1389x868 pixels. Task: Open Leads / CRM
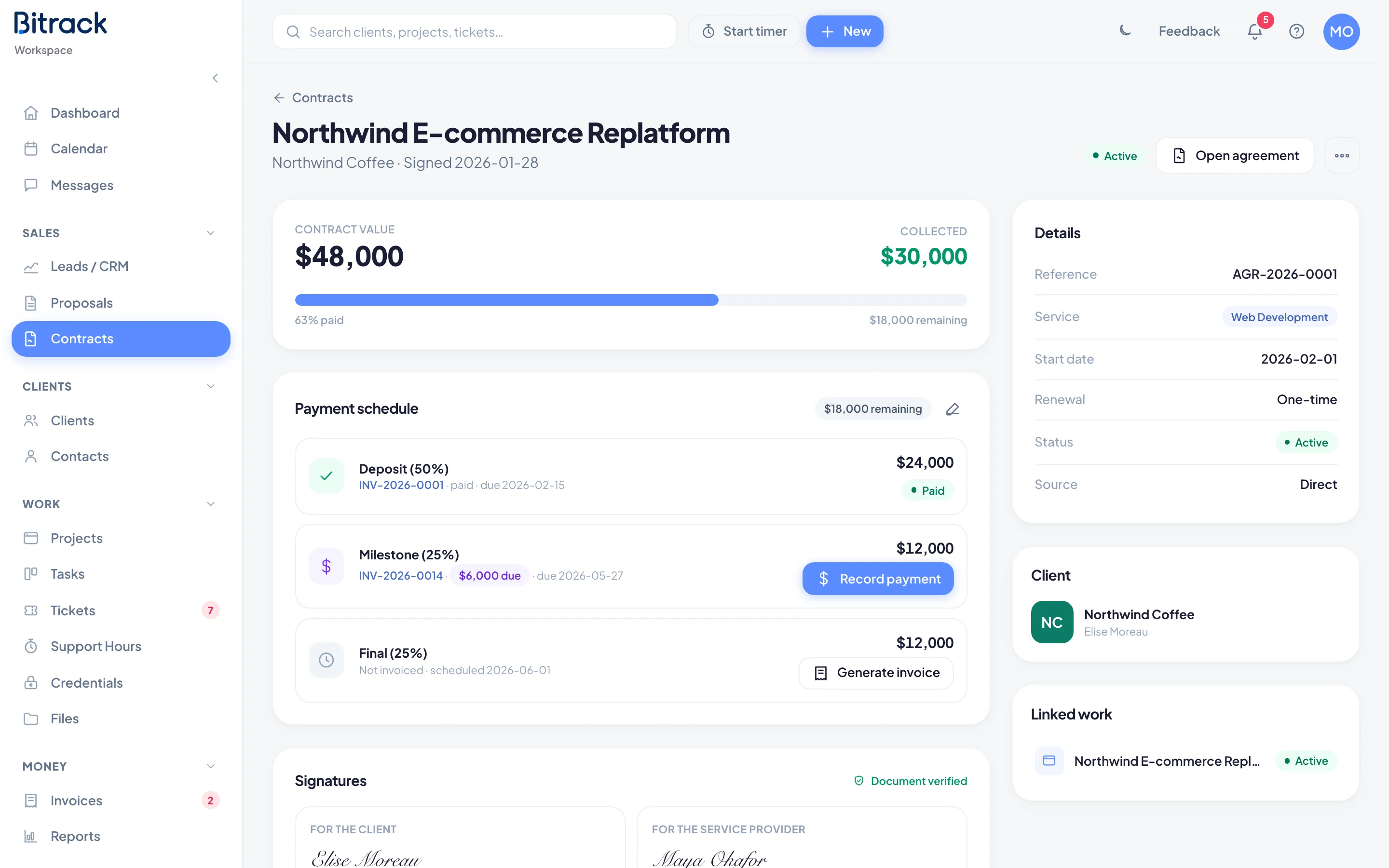121,266
